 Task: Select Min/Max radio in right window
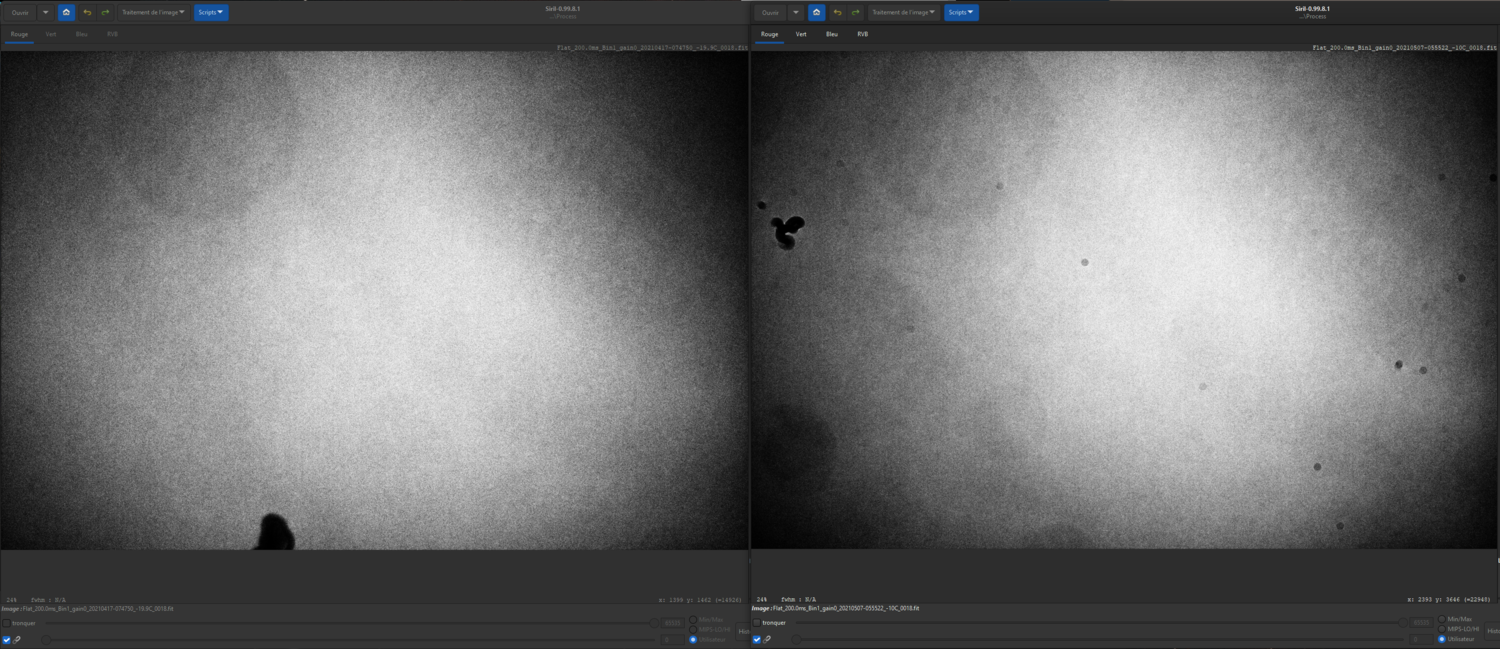click(x=1442, y=619)
